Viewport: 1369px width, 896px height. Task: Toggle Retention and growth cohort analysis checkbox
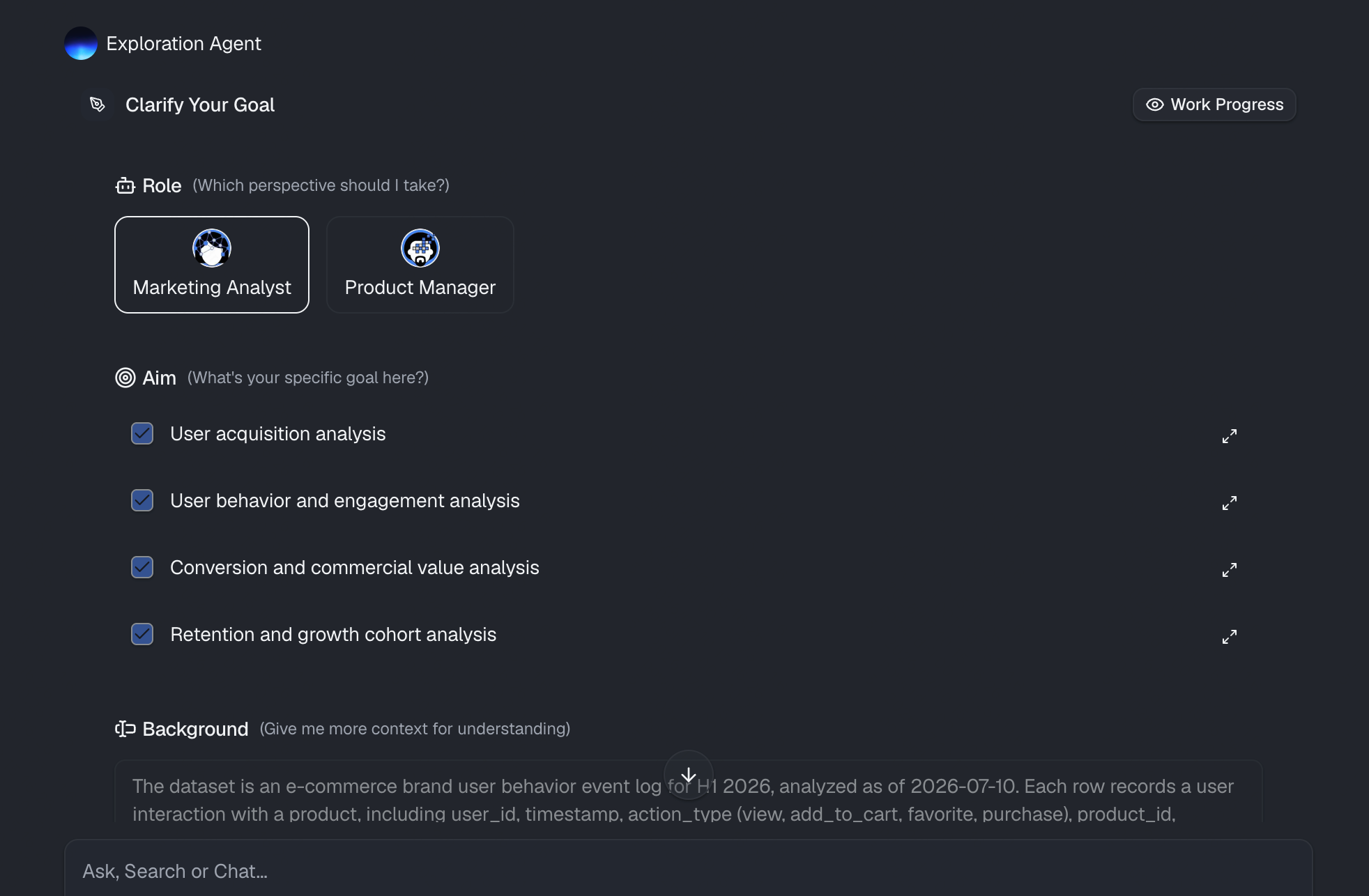click(x=142, y=634)
